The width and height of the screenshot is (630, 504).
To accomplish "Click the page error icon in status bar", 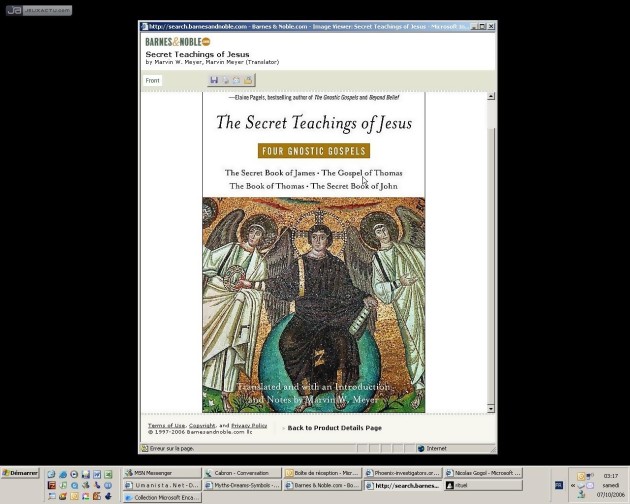I will pyautogui.click(x=144, y=449).
